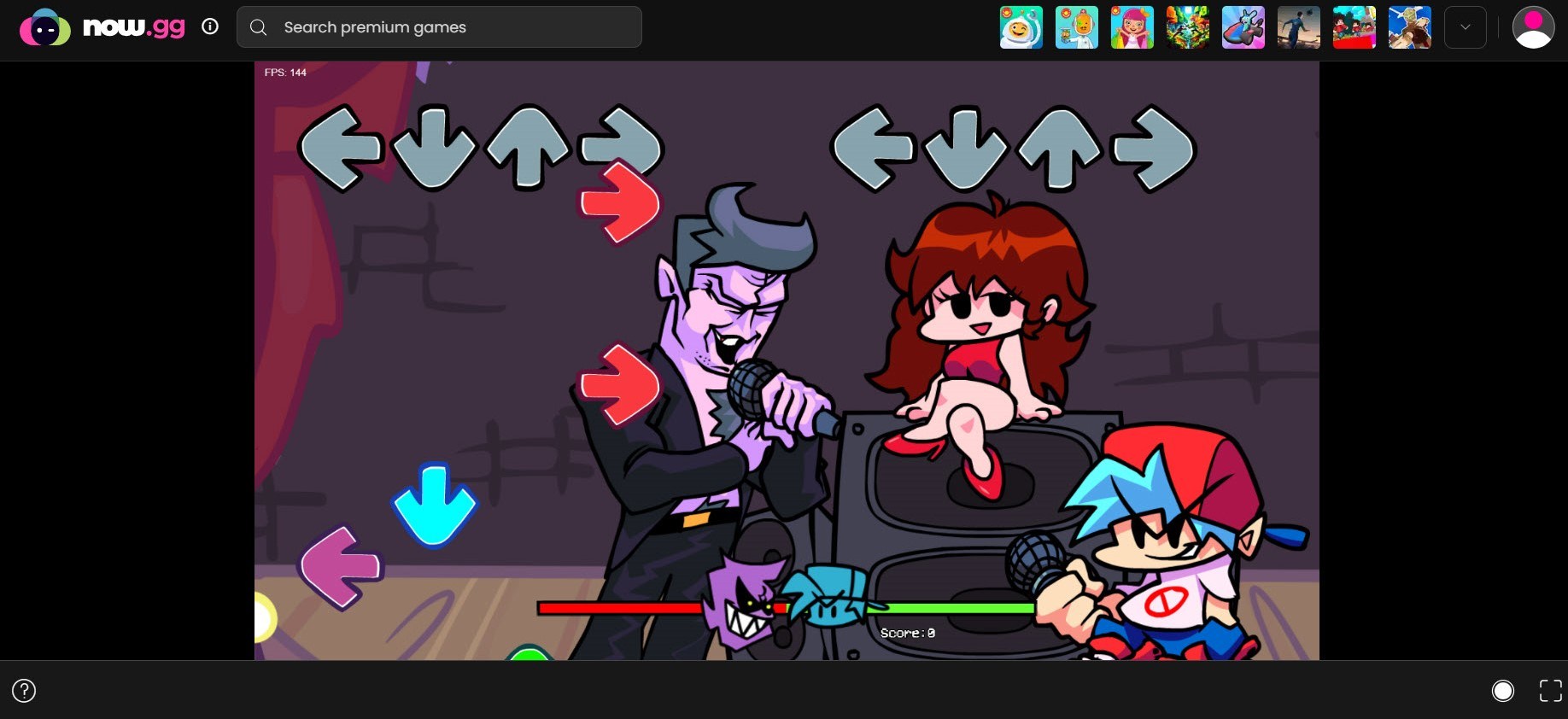The width and height of the screenshot is (1568, 719).
Task: Open the info icon next to now.gg
Action: [210, 26]
